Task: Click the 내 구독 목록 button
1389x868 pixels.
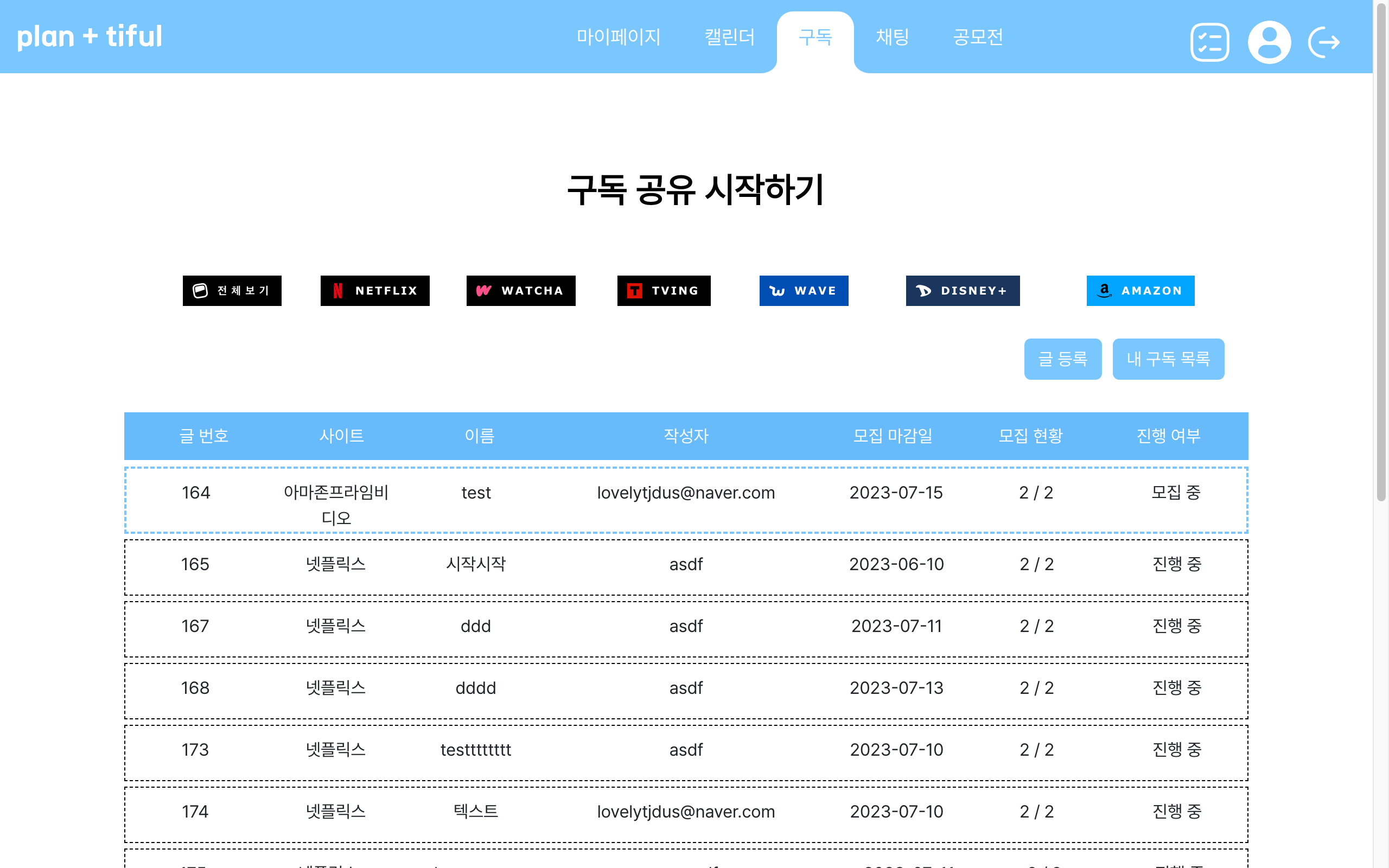Action: point(1168,359)
